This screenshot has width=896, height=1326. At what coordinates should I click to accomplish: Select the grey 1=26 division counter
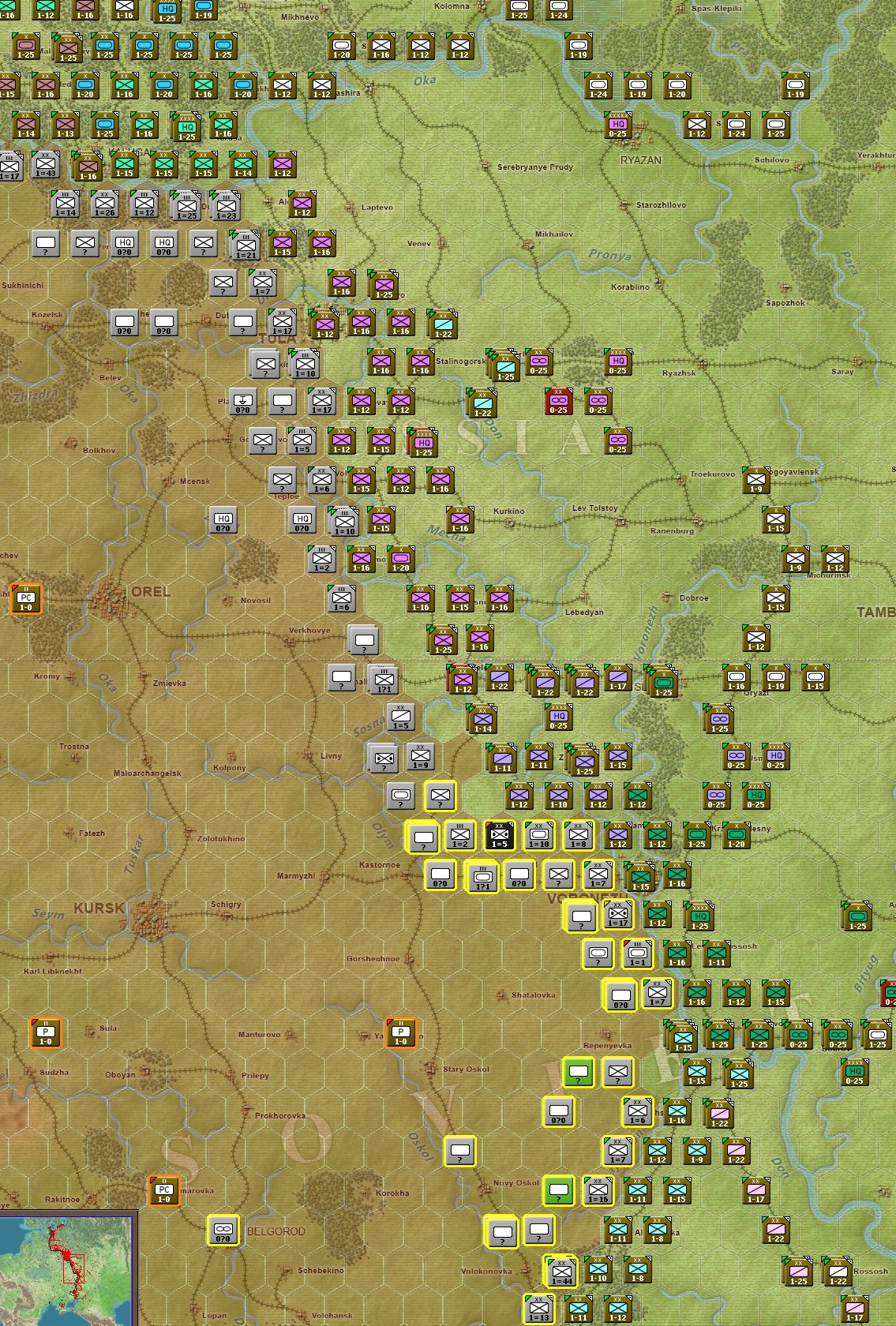coord(104,204)
